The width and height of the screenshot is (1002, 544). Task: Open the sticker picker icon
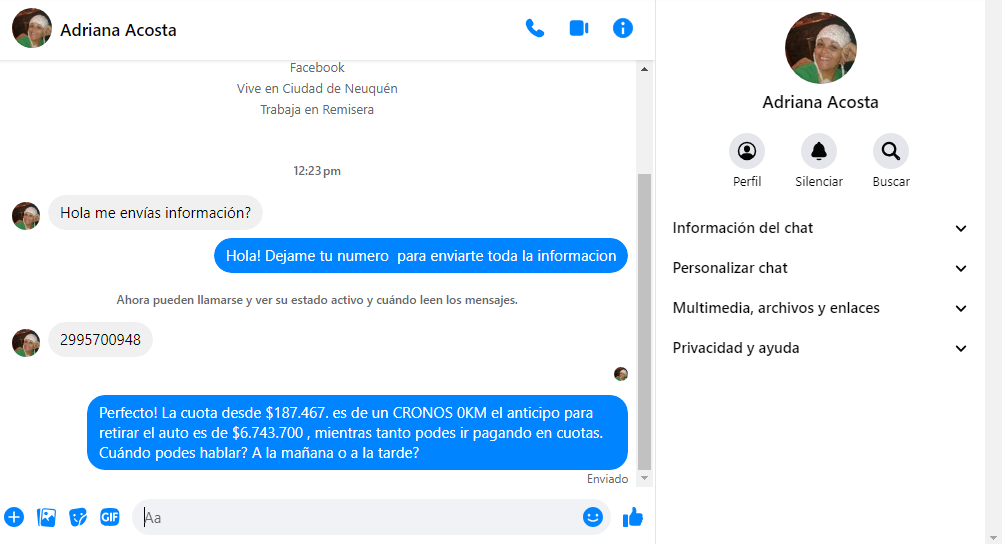pos(78,517)
